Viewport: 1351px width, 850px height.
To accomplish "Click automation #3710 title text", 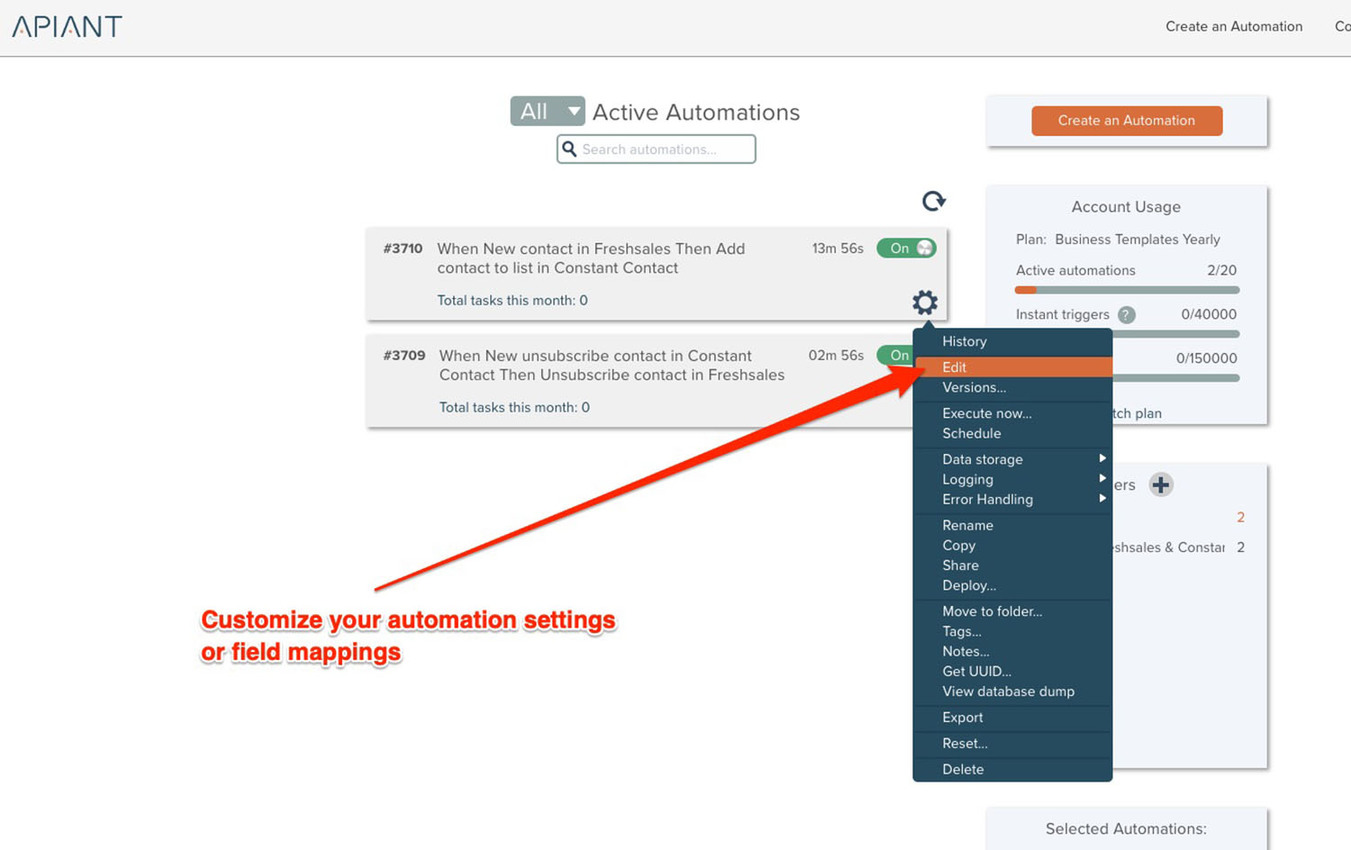I will [591, 258].
